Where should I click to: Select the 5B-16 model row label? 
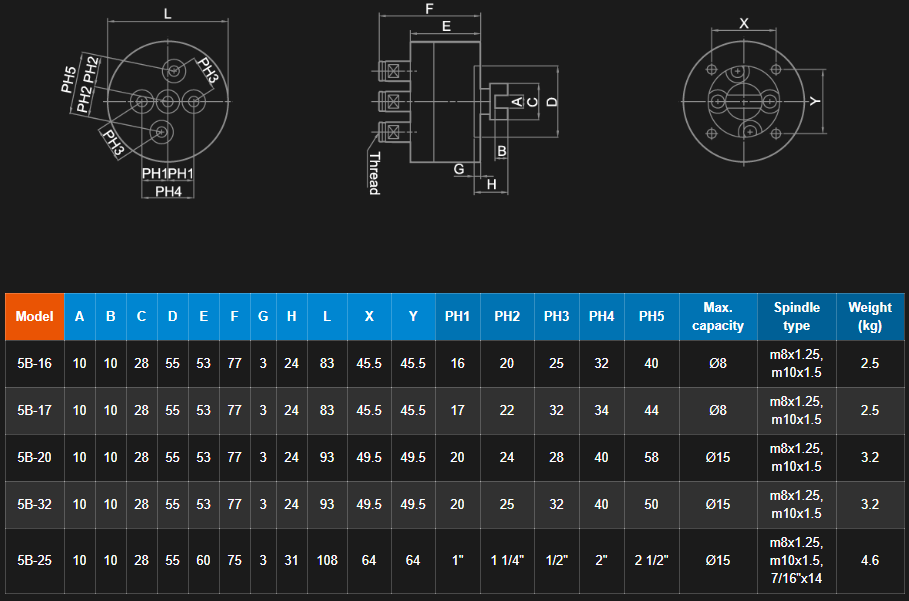34,364
